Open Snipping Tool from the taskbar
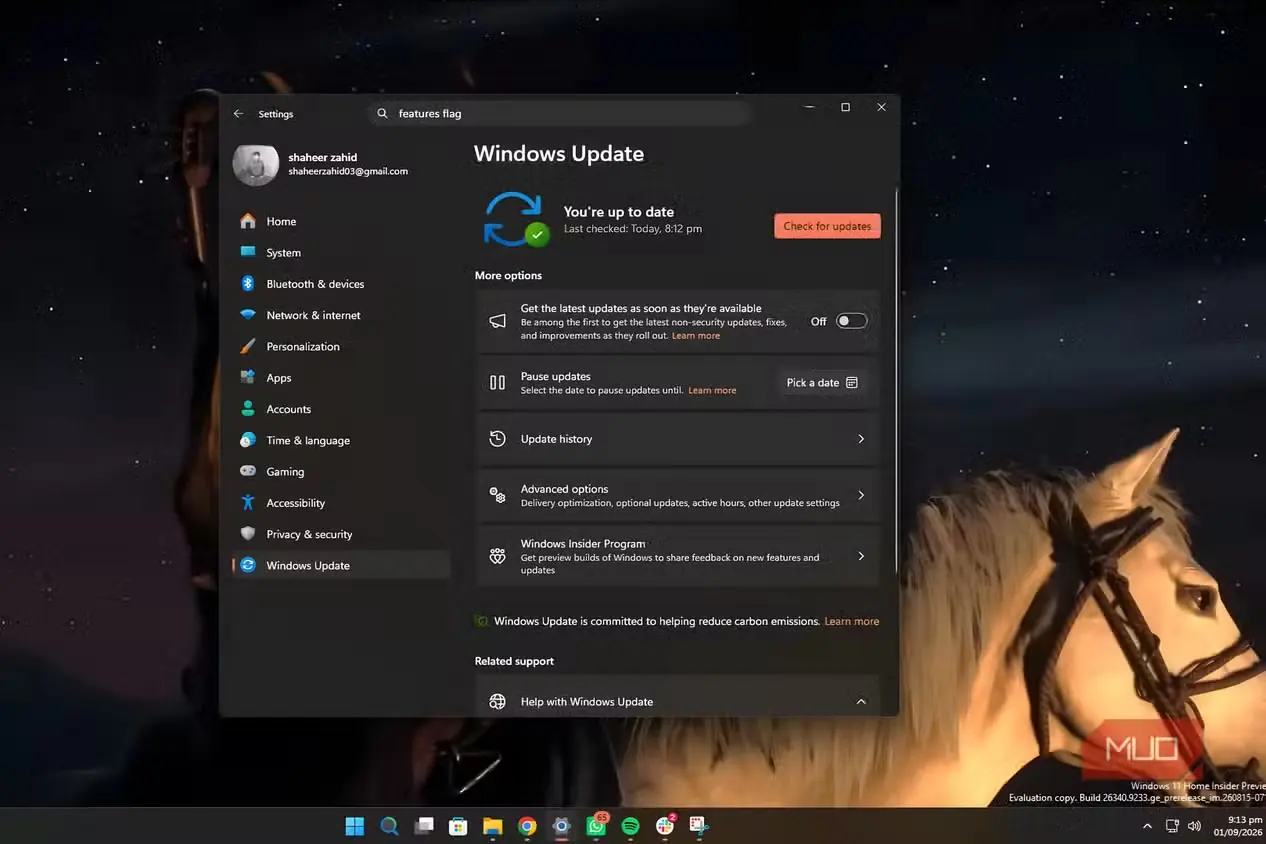Viewport: 1266px width, 844px height. [699, 826]
